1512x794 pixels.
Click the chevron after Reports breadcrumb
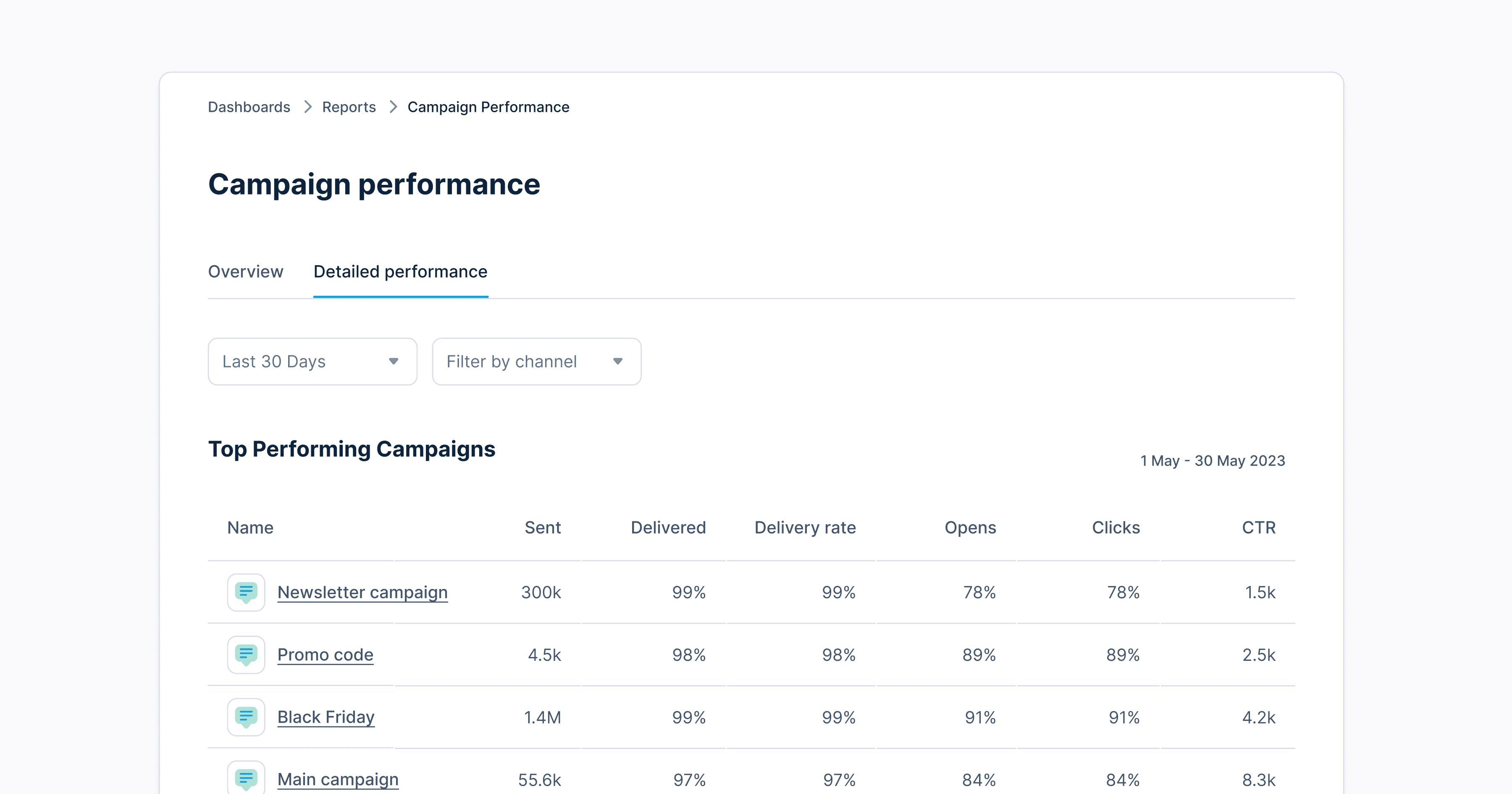point(393,107)
